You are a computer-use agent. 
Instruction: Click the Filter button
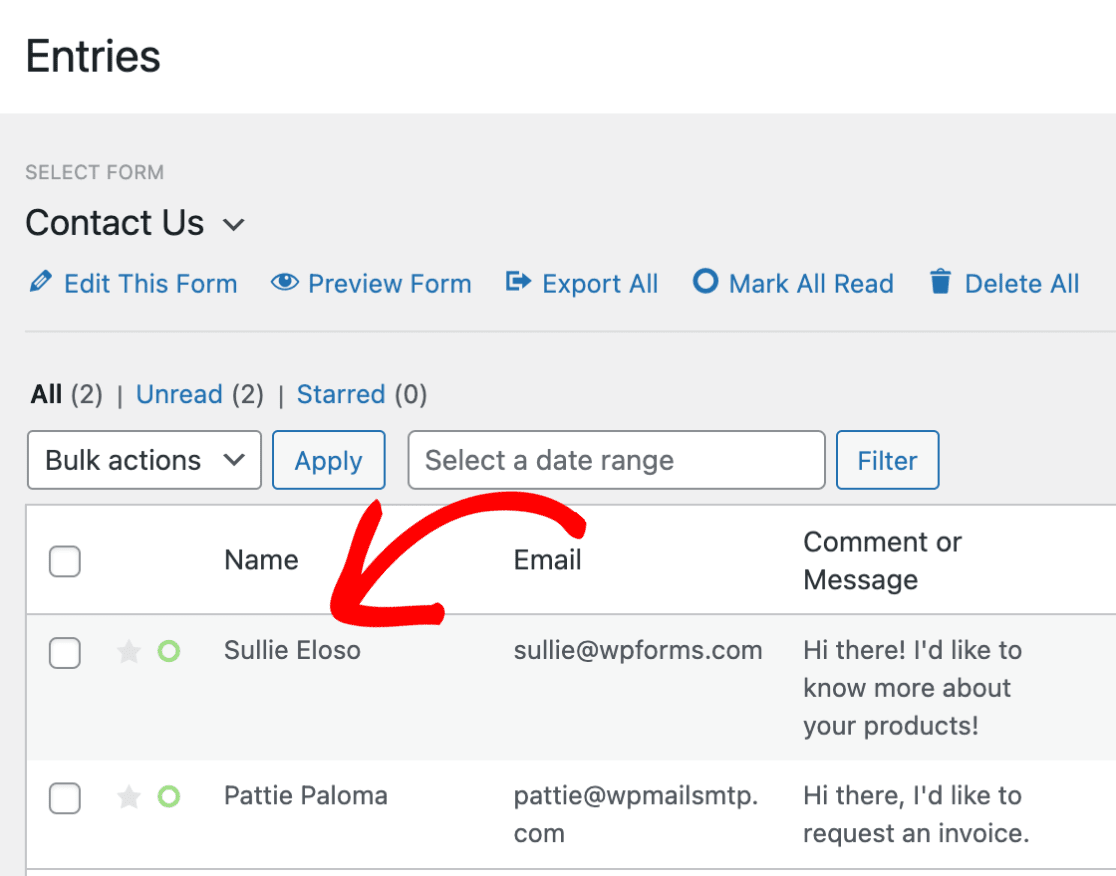(x=887, y=460)
